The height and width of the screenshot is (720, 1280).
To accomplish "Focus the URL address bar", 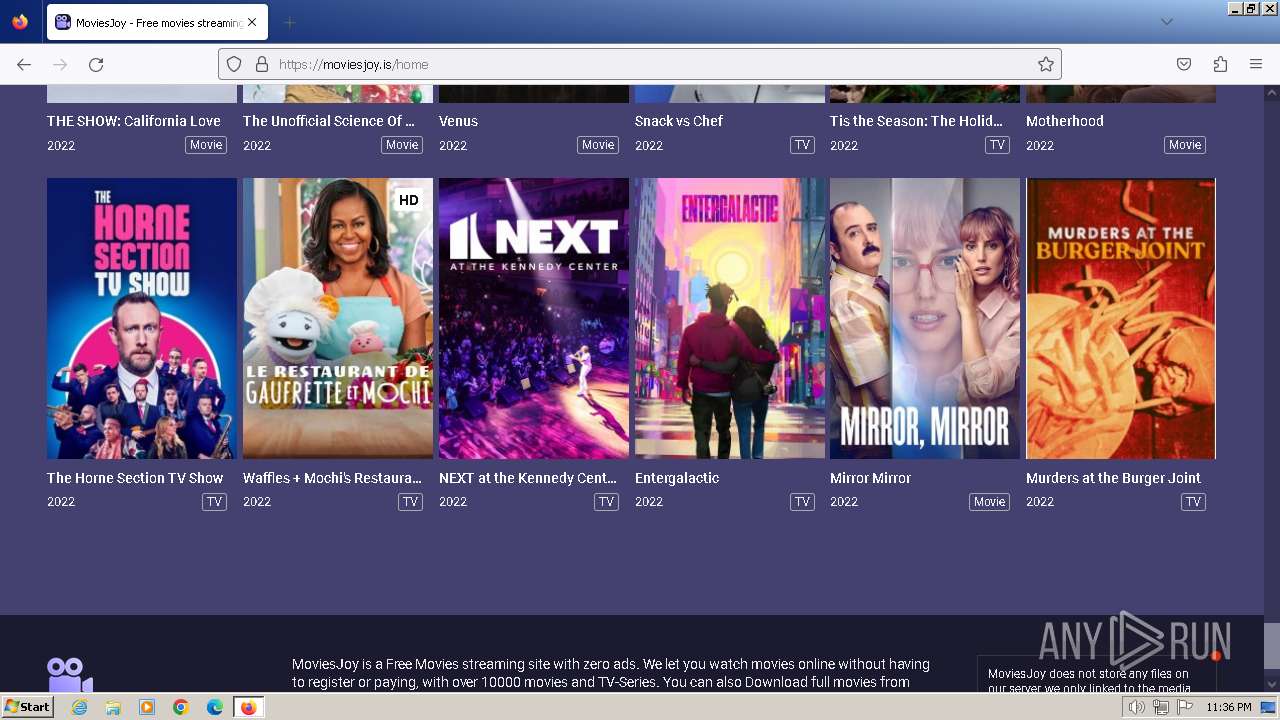I will [x=640, y=64].
